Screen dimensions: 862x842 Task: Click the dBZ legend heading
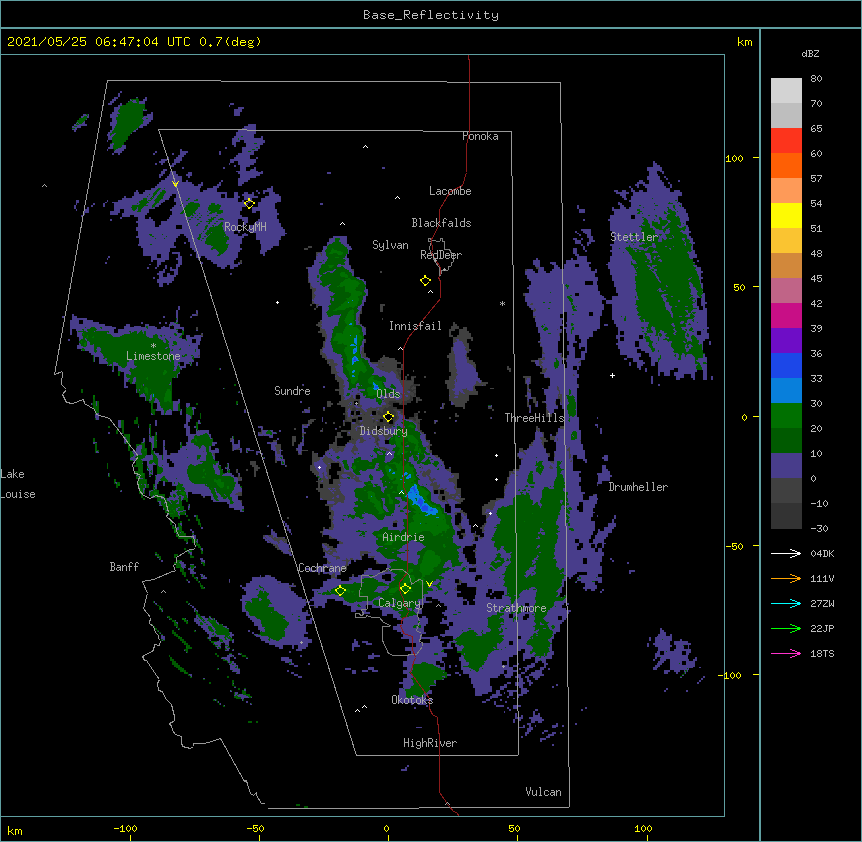click(810, 53)
